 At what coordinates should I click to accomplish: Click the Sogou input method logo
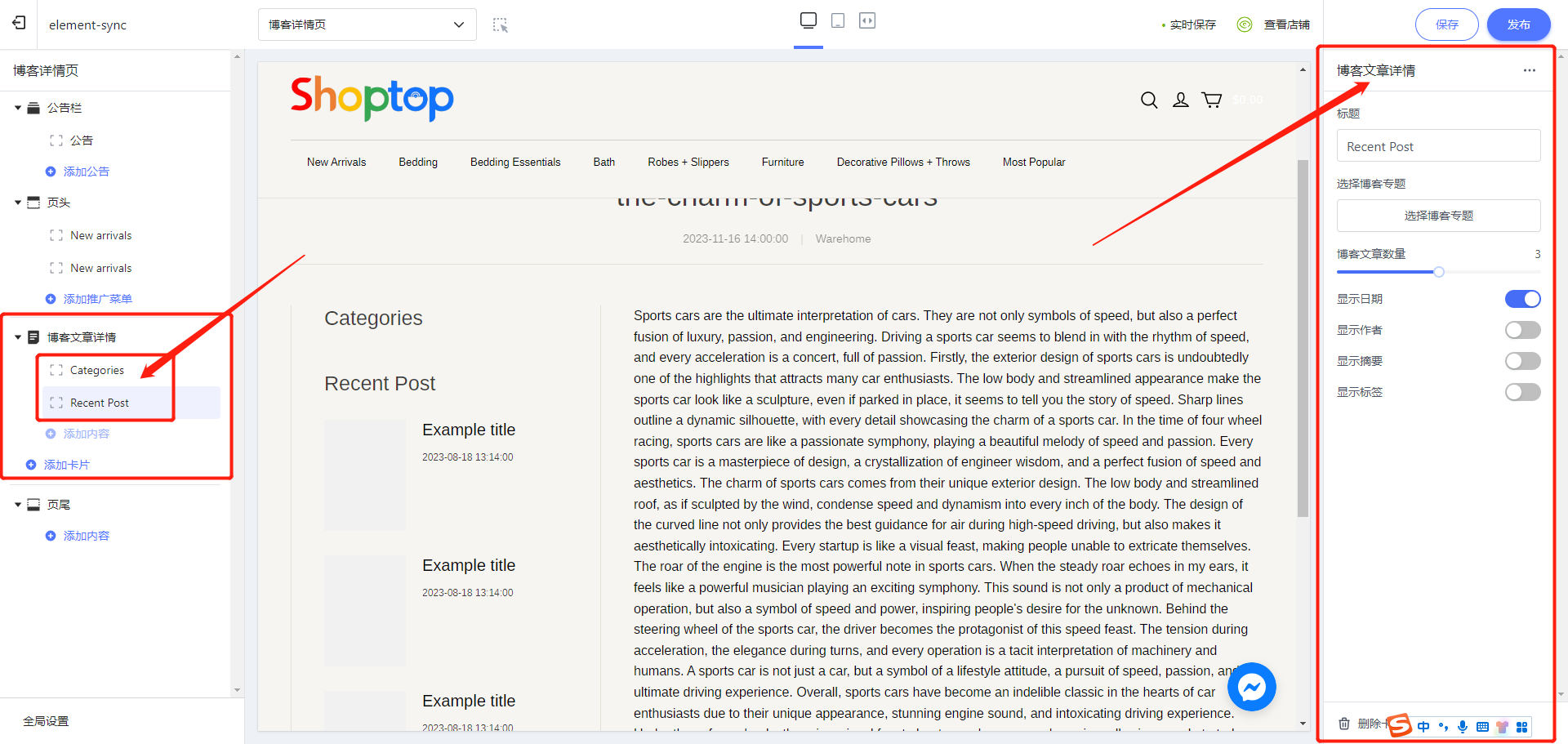pos(1400,725)
